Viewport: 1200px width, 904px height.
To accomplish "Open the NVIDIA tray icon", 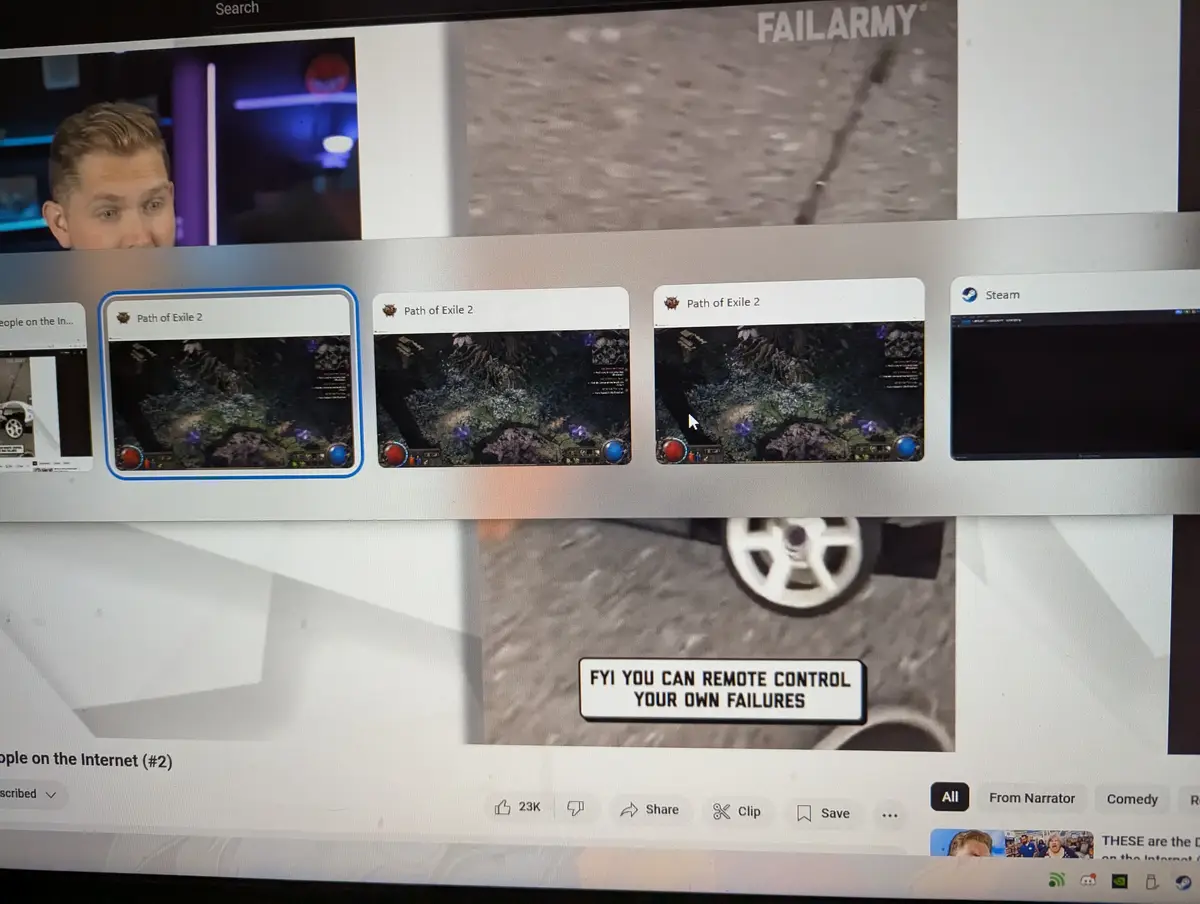I will (1121, 881).
